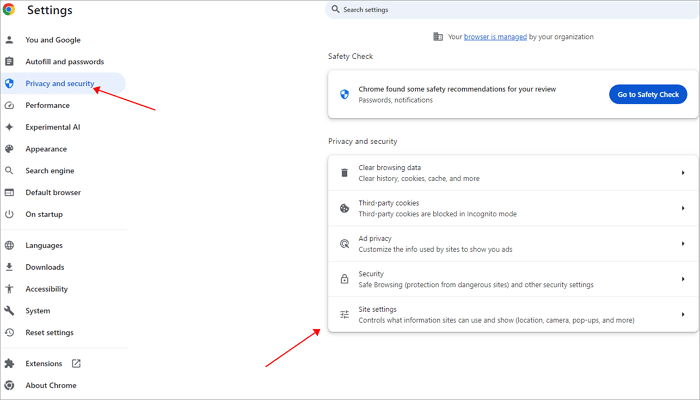Image resolution: width=700 pixels, height=400 pixels.
Task: Click the external link icon beside Extensions
Action: pos(76,363)
